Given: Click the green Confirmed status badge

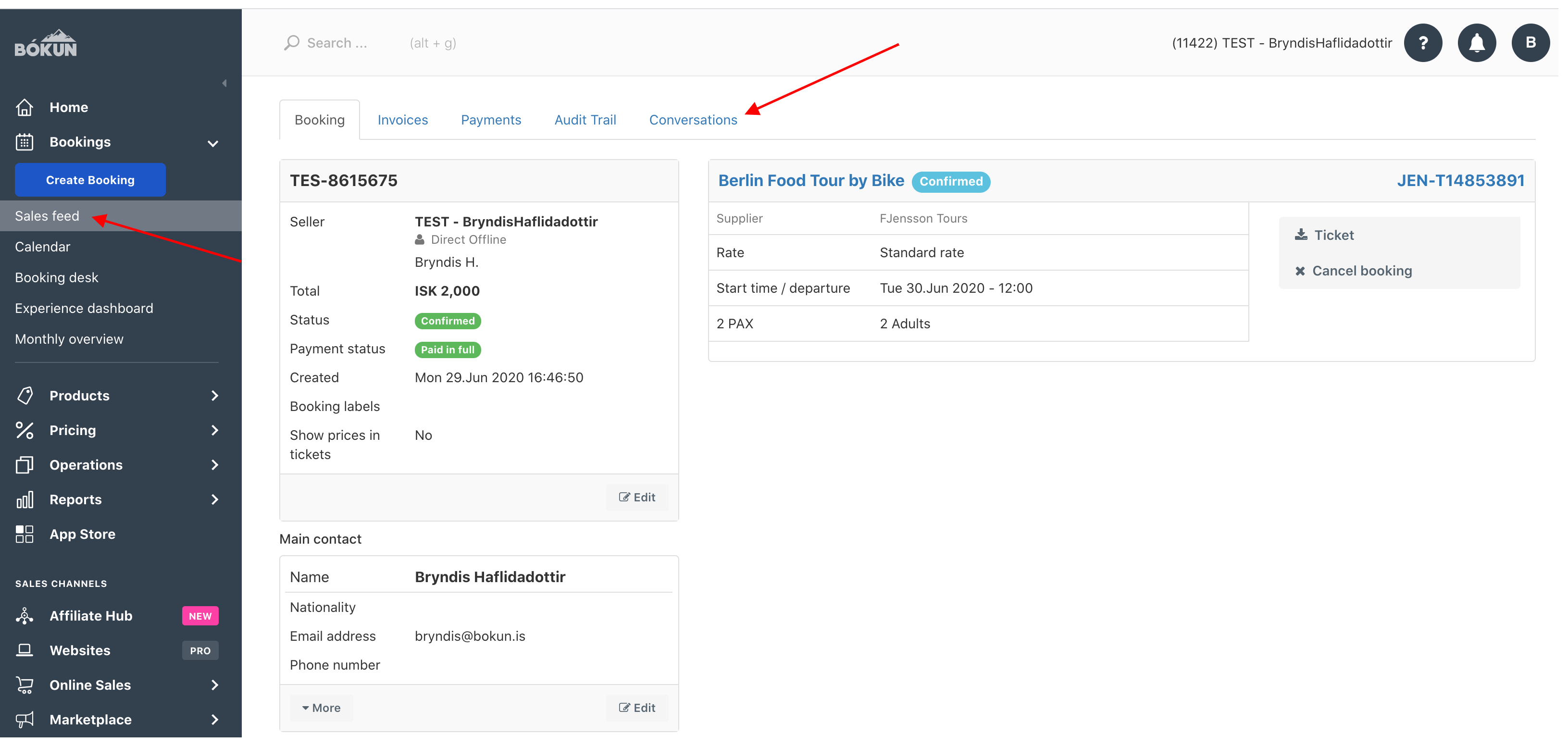Looking at the screenshot, I should tap(448, 321).
